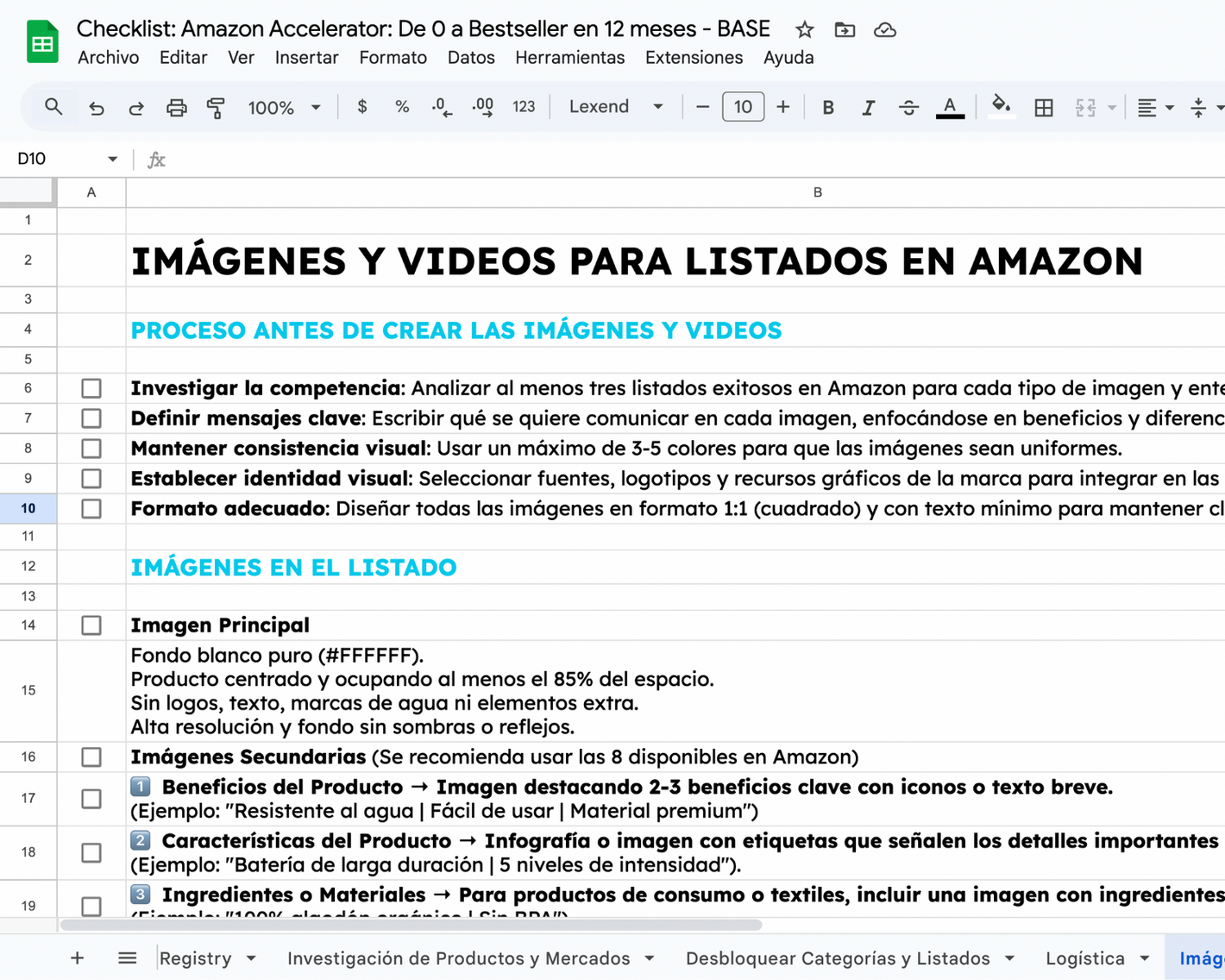Open the Editar menu
The image size is (1225, 980).
(183, 58)
